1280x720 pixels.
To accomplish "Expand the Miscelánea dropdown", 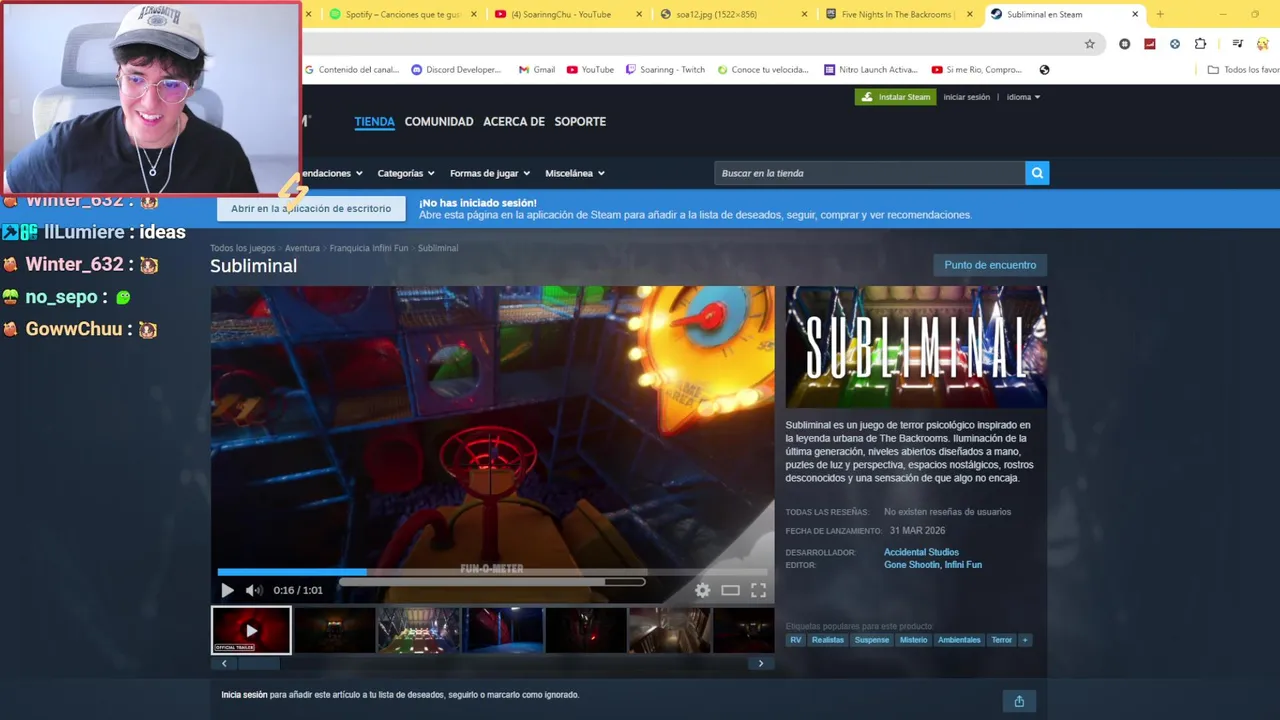I will click(x=575, y=173).
